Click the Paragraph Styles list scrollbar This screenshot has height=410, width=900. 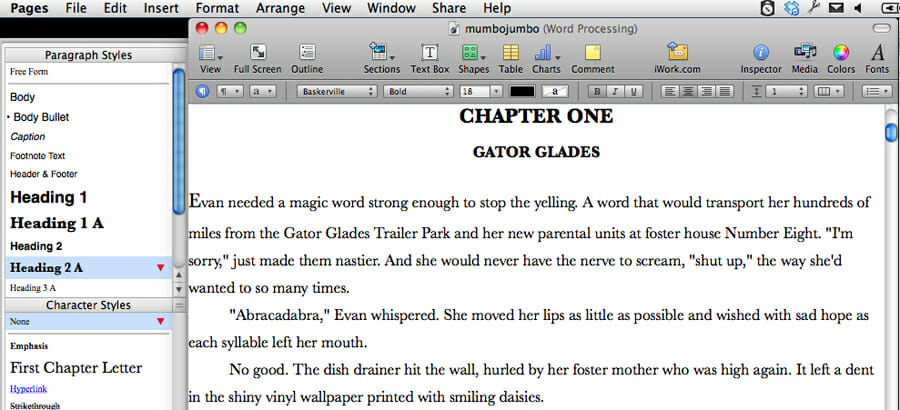click(179, 142)
